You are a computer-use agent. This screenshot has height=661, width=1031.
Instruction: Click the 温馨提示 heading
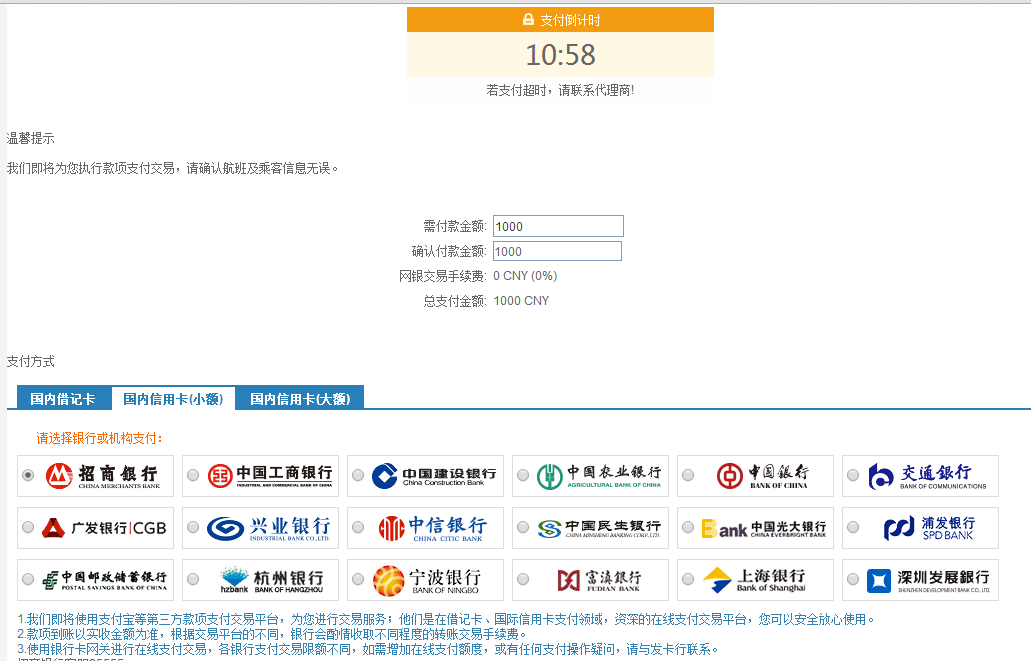click(x=30, y=138)
